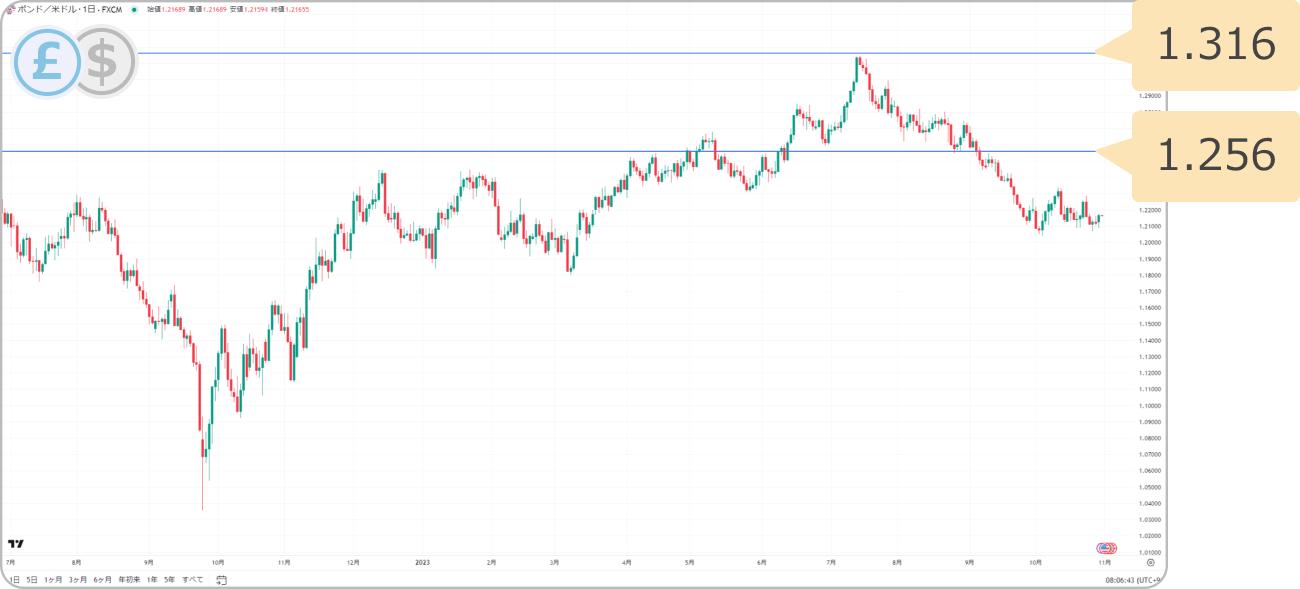The image size is (1300, 589).
Task: Click time axis label 2月
Action: click(x=491, y=563)
